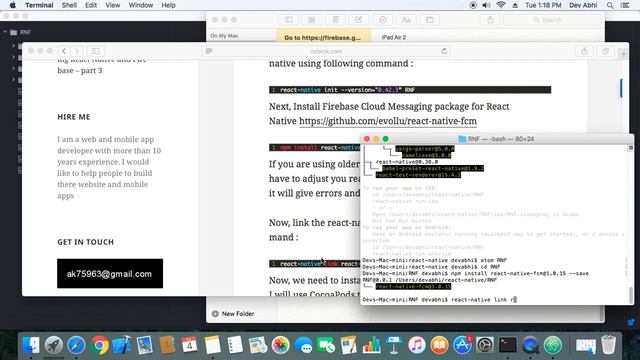The width and height of the screenshot is (640, 360).
Task: Open Terminal from the Dock
Action: 508,345
